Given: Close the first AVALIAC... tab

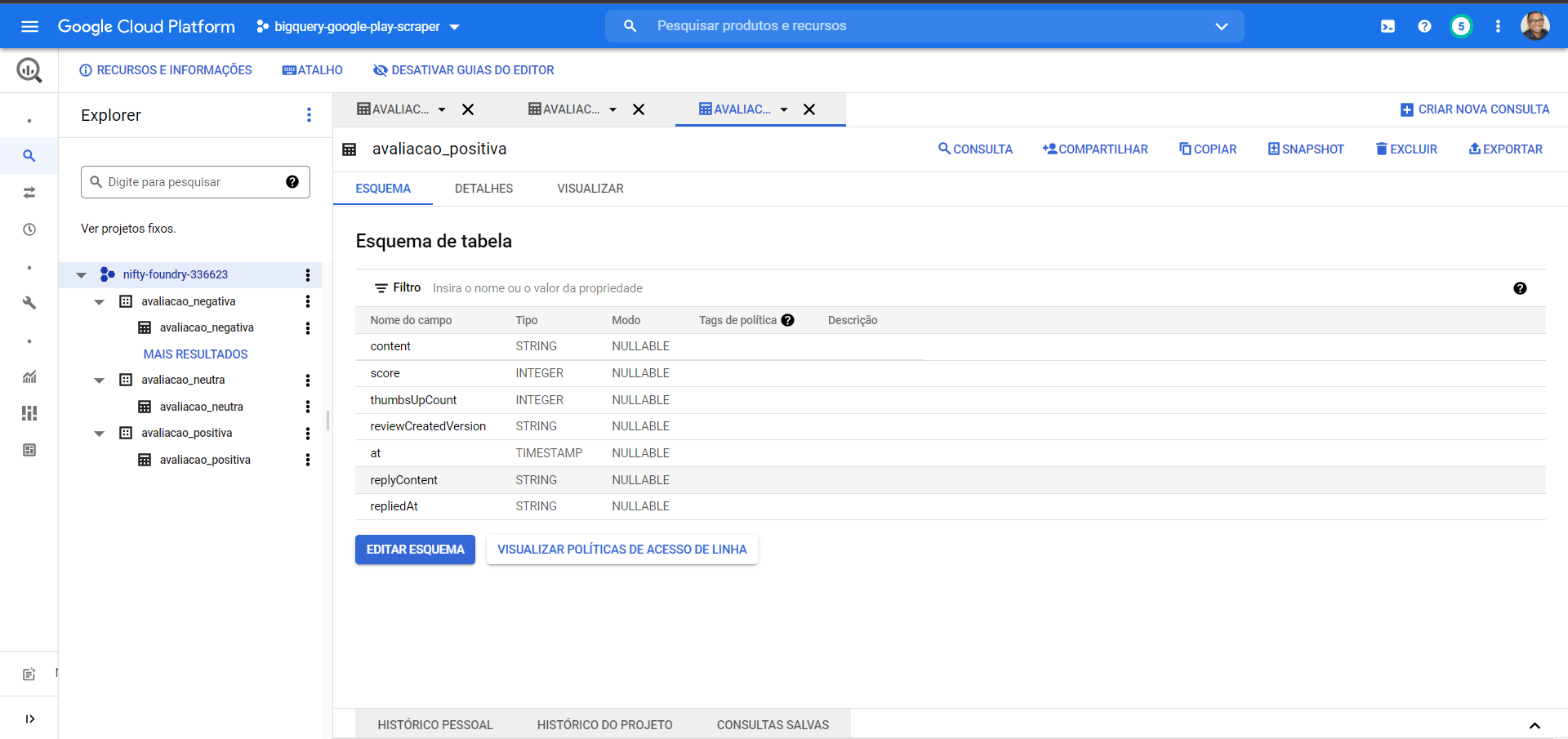Looking at the screenshot, I should coord(468,109).
